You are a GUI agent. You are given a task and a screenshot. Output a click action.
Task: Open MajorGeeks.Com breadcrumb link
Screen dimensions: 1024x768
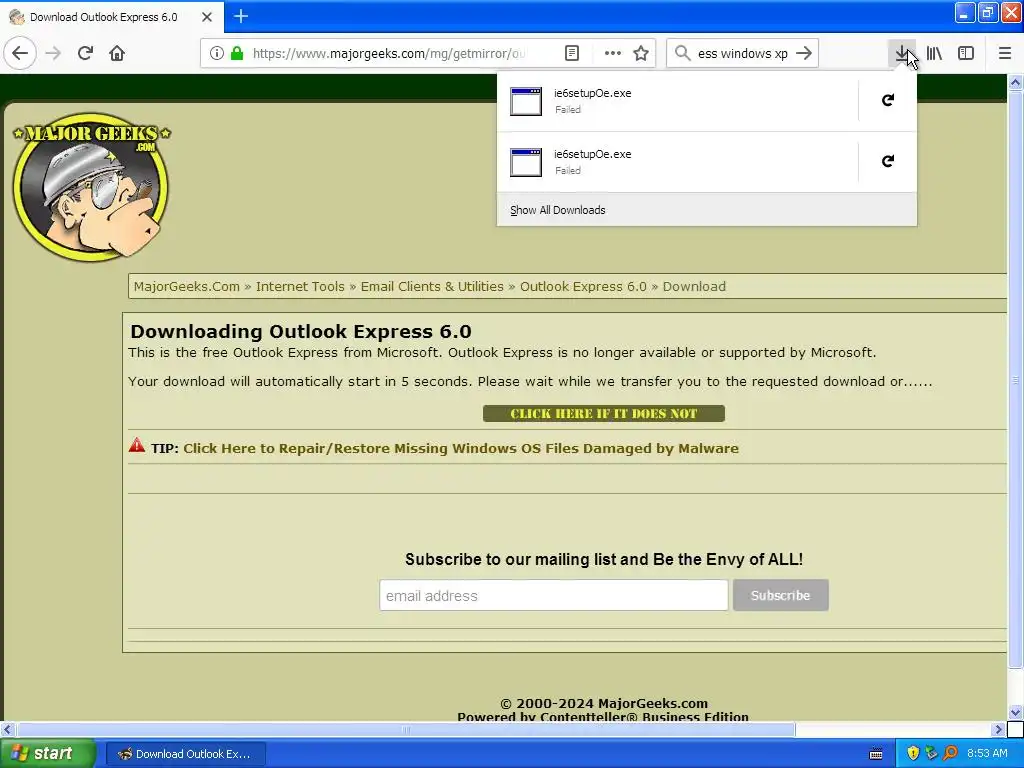pos(187,287)
